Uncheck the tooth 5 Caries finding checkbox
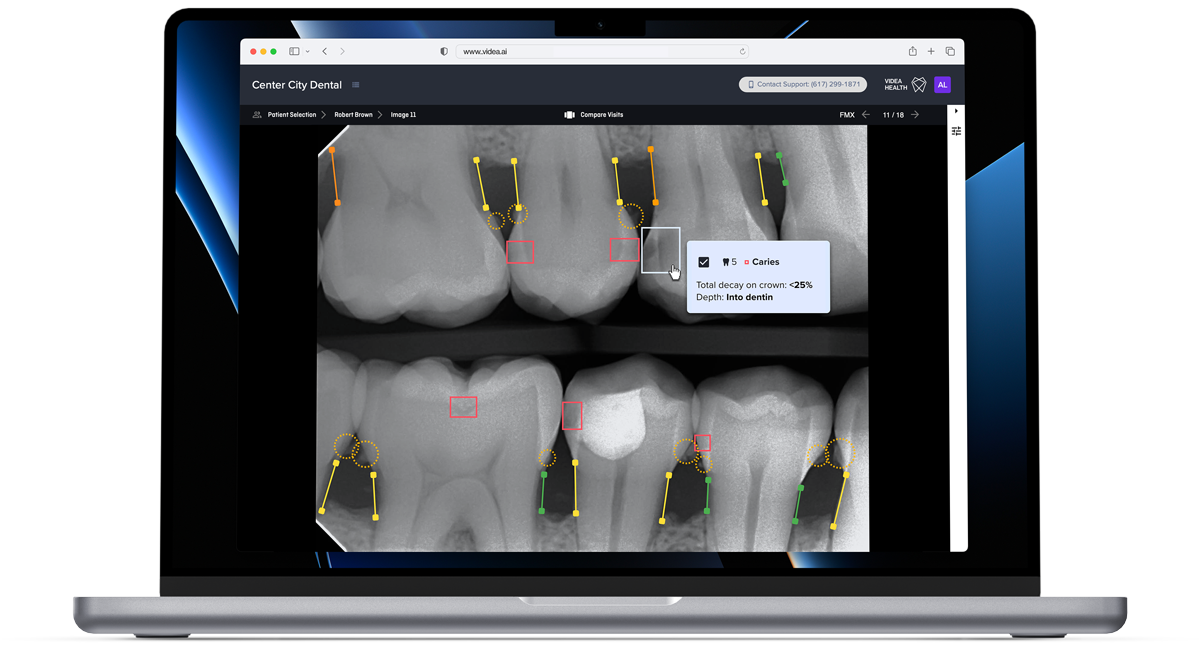This screenshot has width=1200, height=645. point(704,261)
